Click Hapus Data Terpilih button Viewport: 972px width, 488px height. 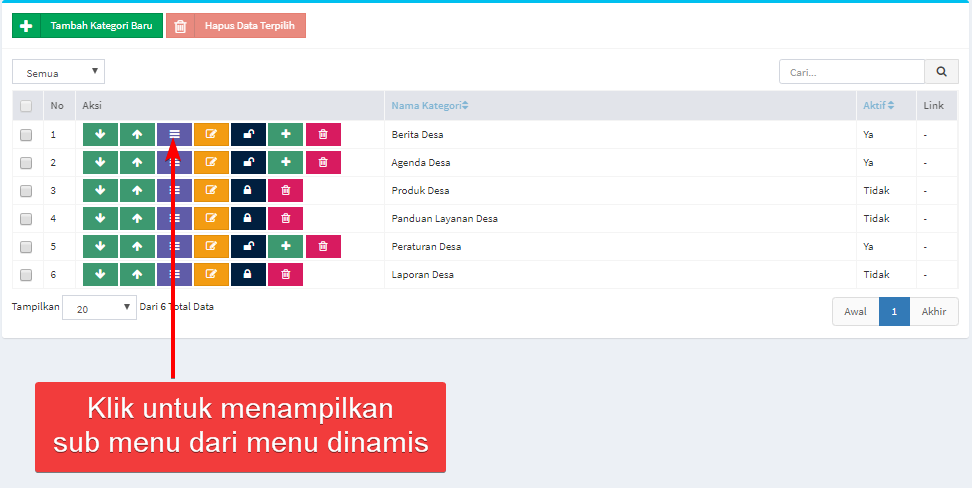click(x=236, y=26)
